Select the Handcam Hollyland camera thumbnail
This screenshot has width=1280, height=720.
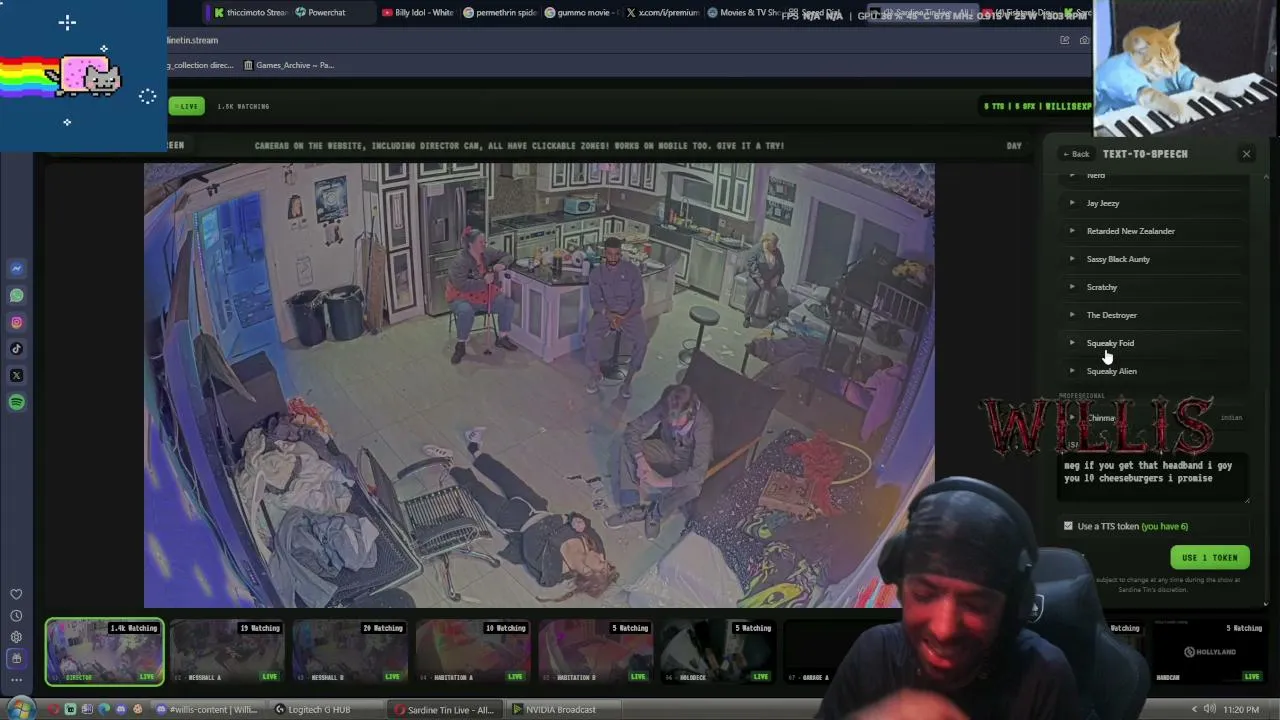pos(1209,652)
